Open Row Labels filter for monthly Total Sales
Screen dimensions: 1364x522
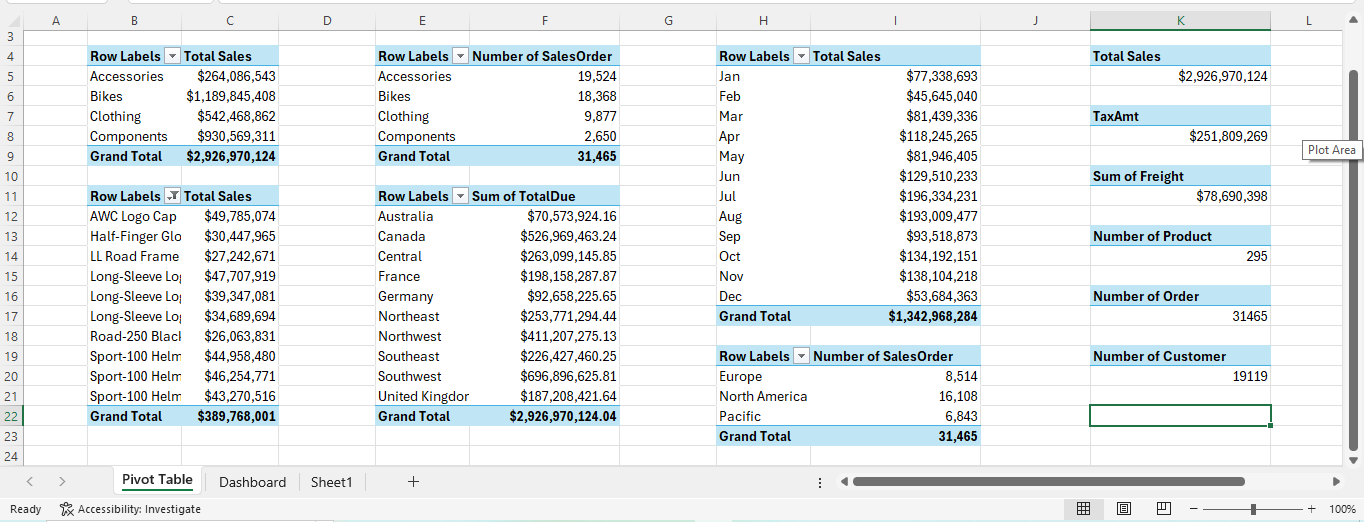pyautogui.click(x=801, y=57)
